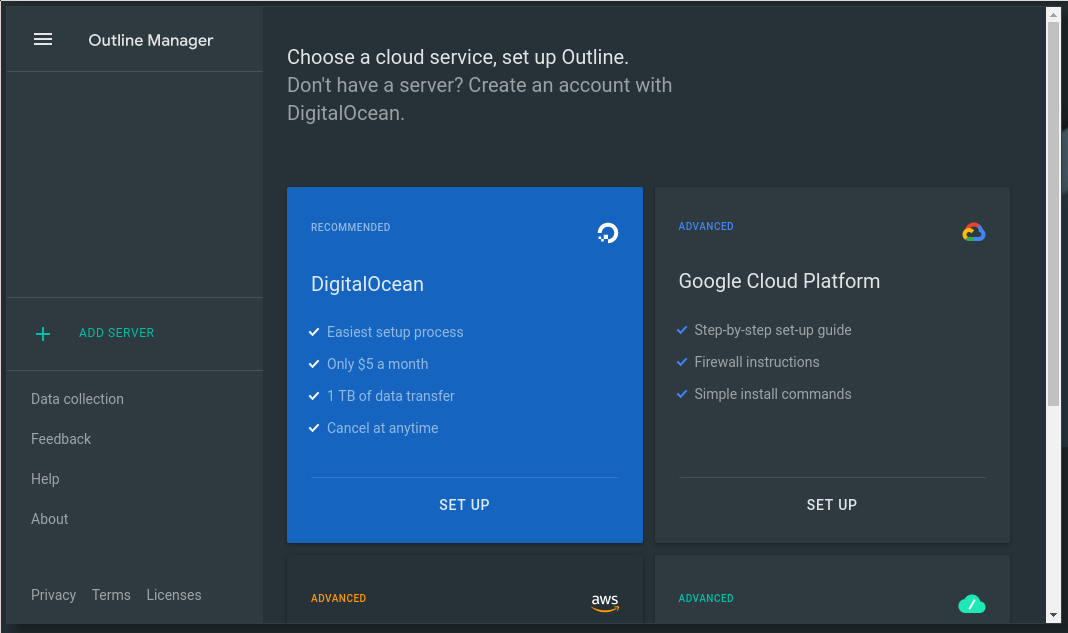
Task: Open the Privacy link
Action: [53, 596]
